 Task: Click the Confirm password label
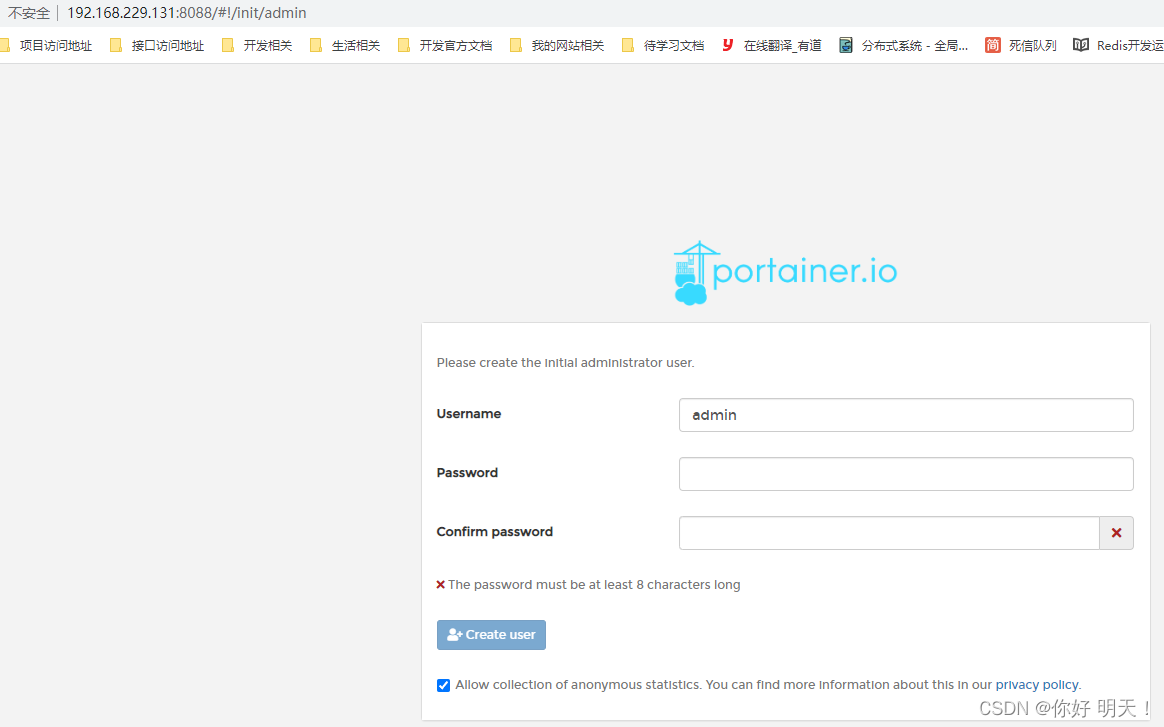click(x=494, y=532)
